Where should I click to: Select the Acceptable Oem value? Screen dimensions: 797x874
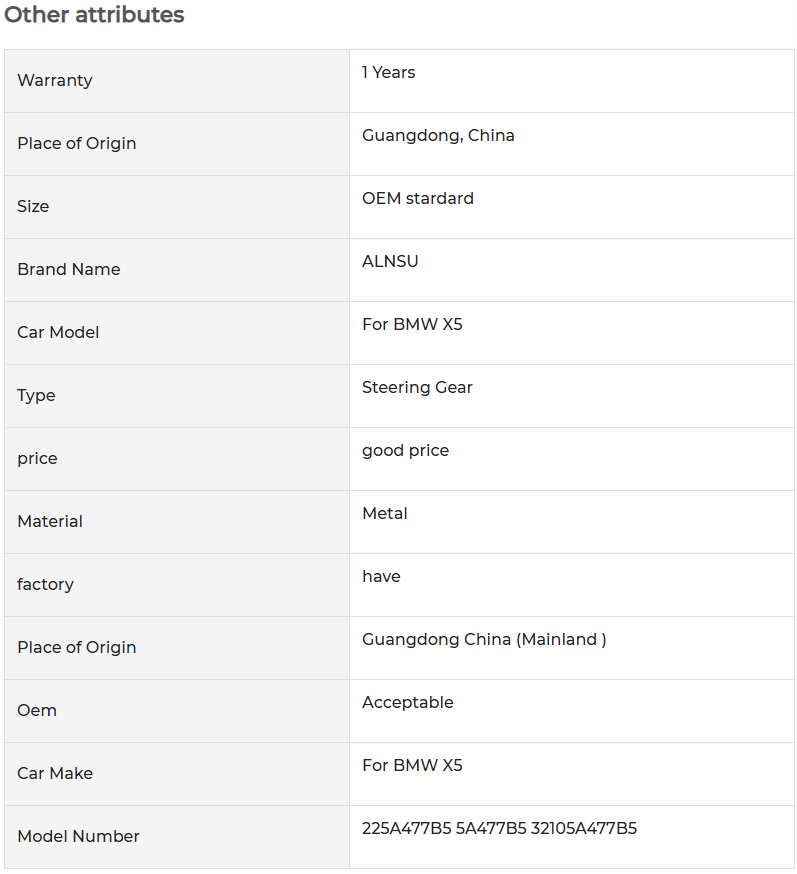click(x=407, y=702)
